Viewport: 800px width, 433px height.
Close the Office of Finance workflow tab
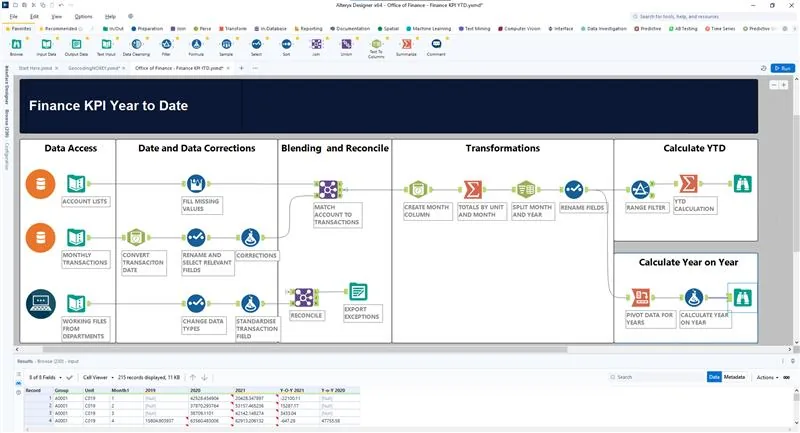[228, 68]
